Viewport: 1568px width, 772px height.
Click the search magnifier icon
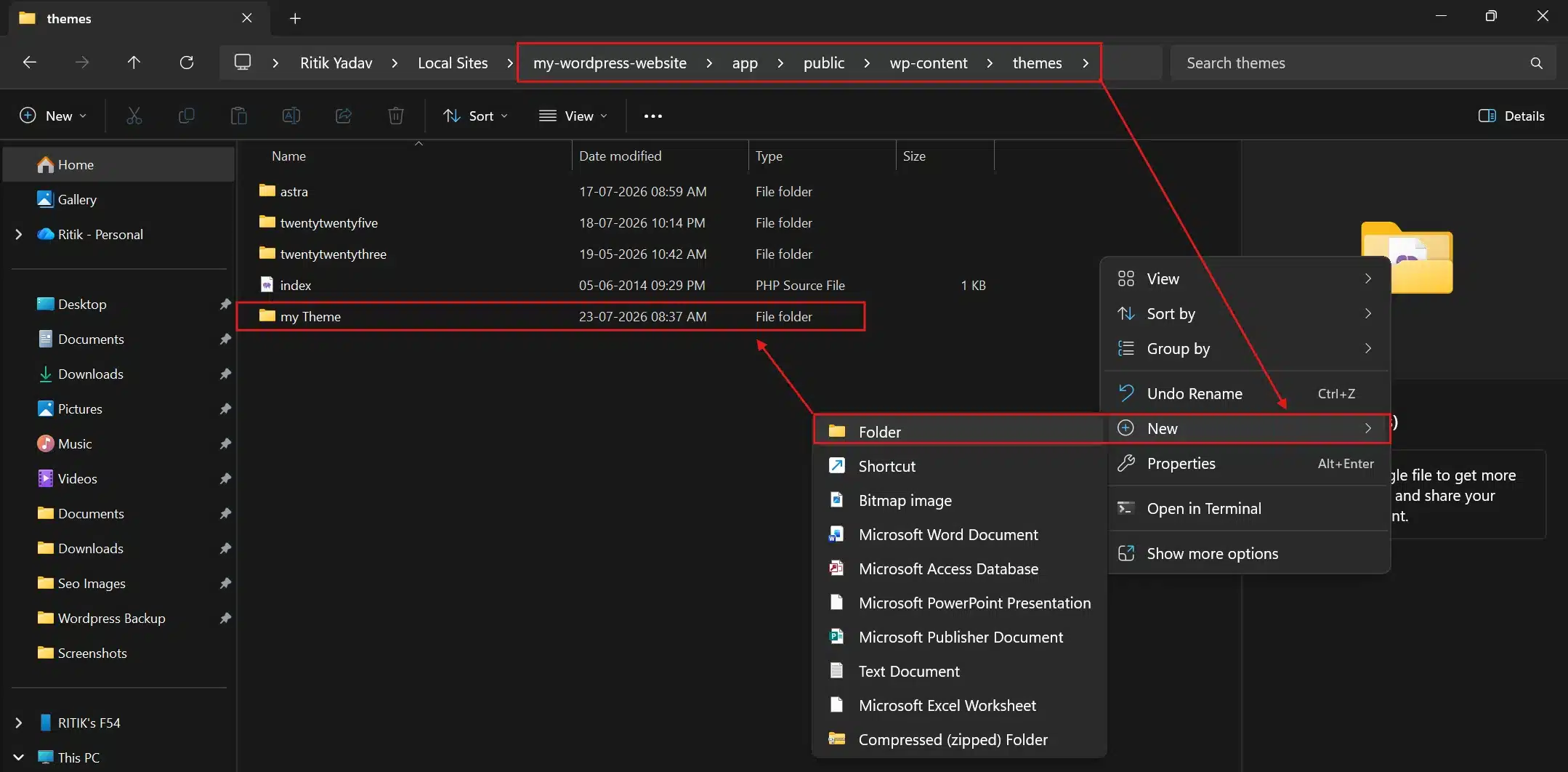(x=1536, y=63)
